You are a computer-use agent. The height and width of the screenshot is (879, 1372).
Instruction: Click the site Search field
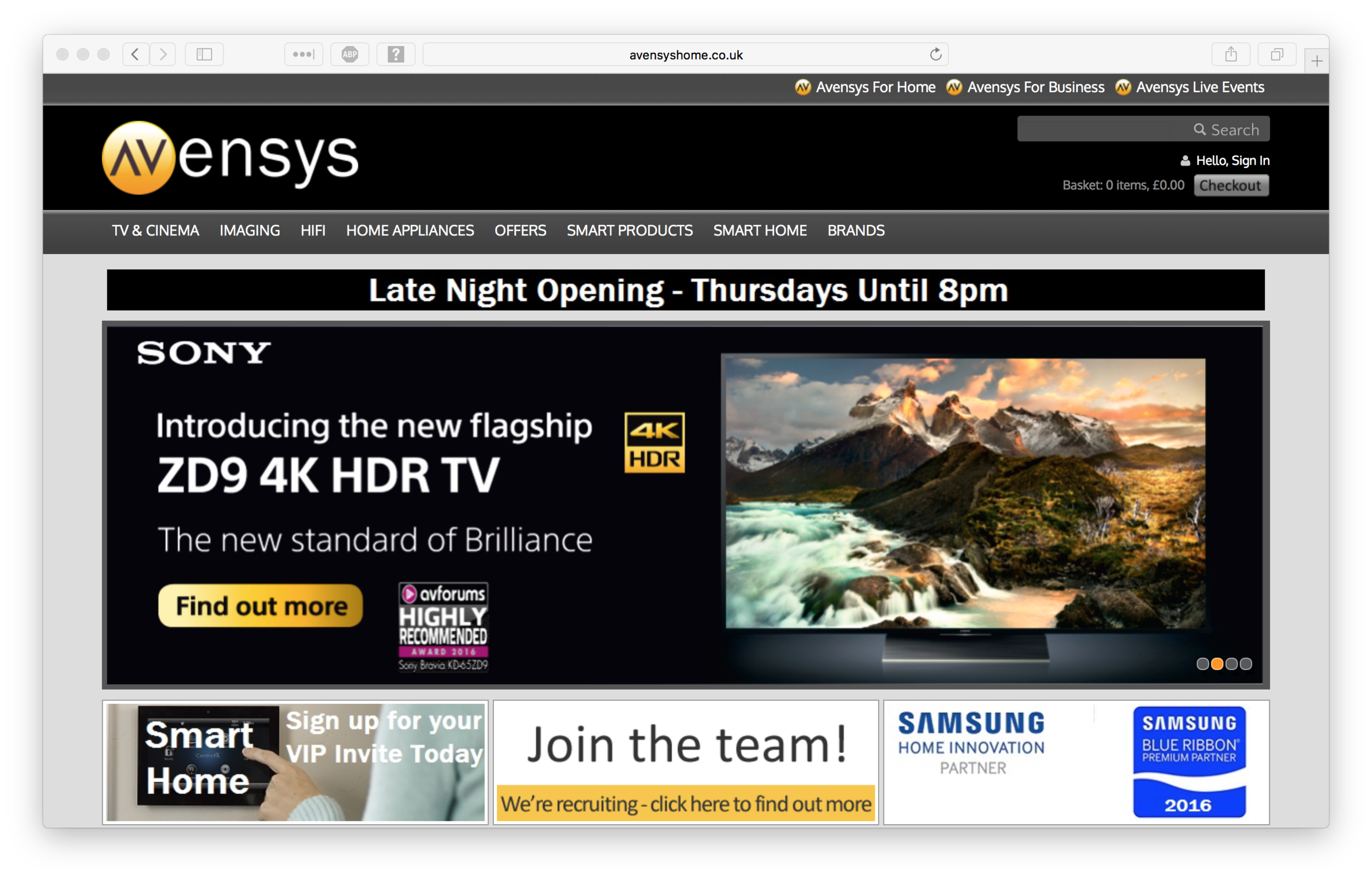click(1143, 129)
